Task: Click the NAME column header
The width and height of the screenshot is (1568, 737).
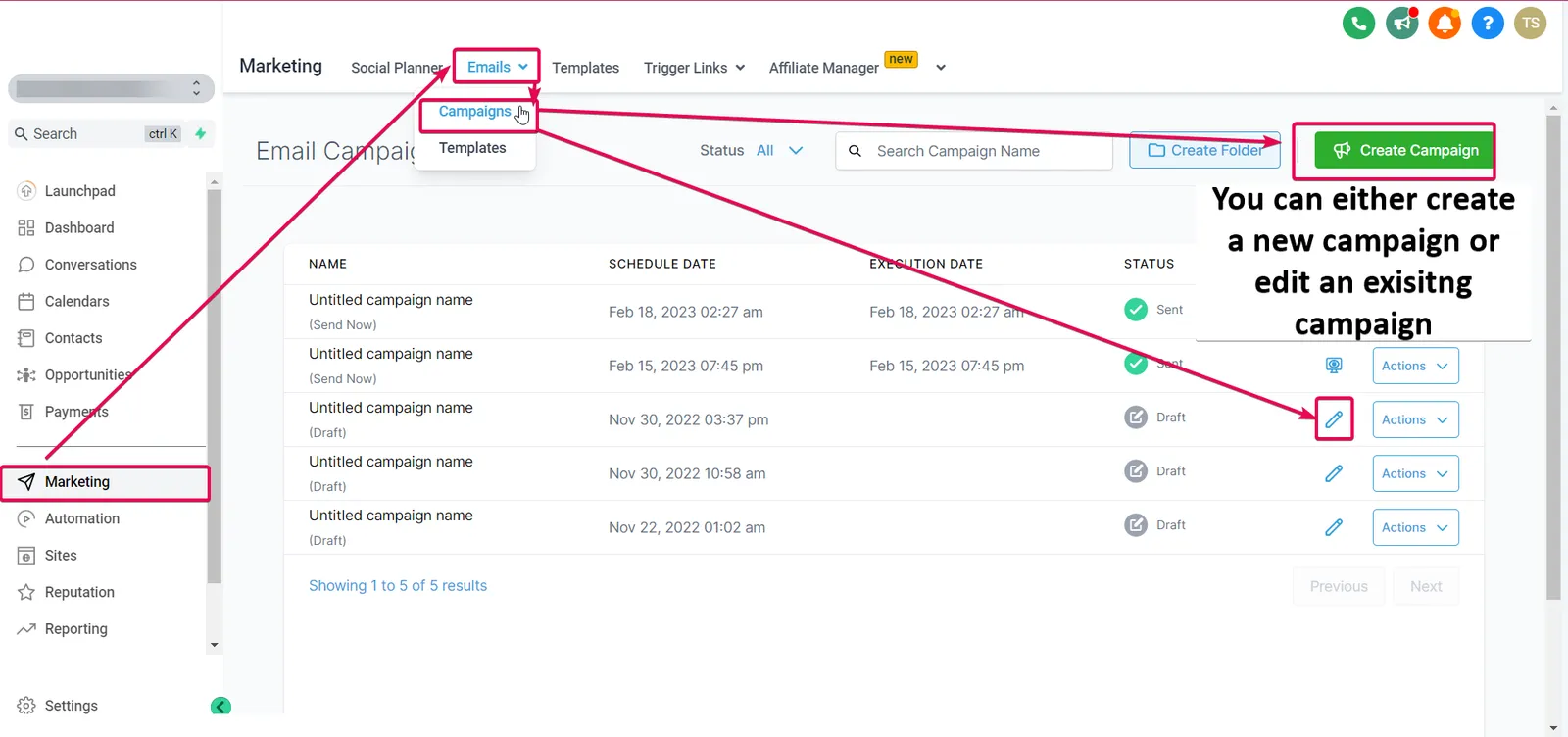Action: [327, 264]
